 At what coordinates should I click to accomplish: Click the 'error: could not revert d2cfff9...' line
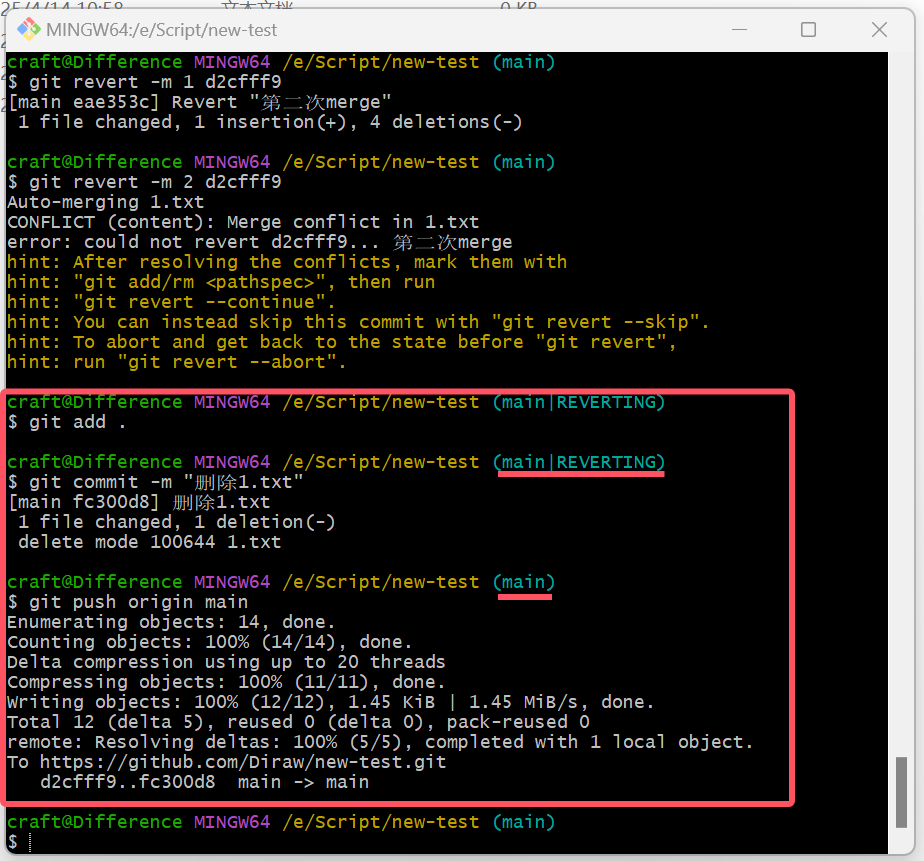pyautogui.click(x=260, y=242)
